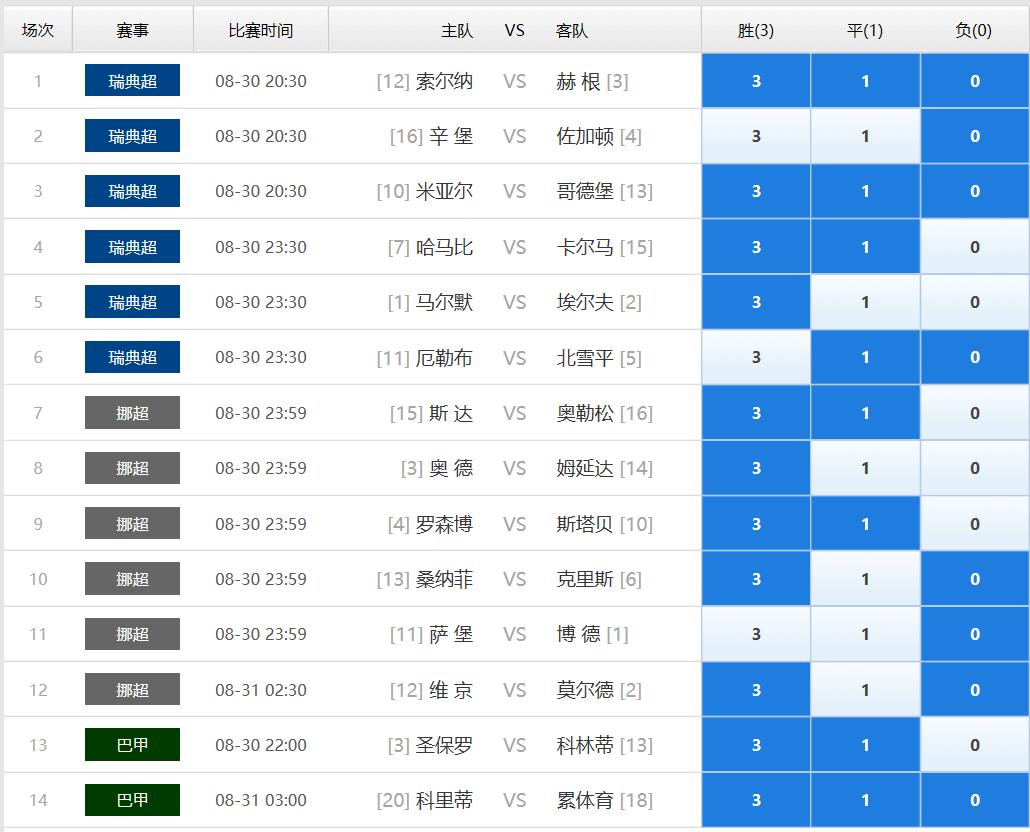Click the 巴甲 league tag in row 13

coord(132,745)
